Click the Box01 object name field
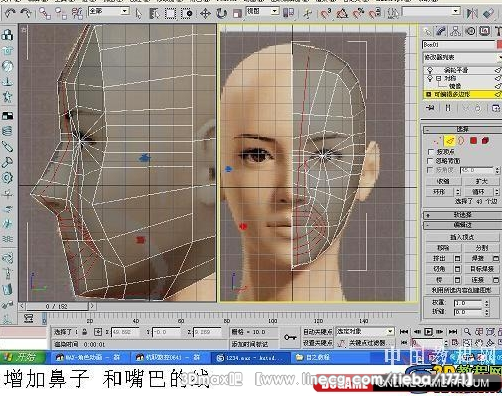The width and height of the screenshot is (502, 396). tap(459, 44)
